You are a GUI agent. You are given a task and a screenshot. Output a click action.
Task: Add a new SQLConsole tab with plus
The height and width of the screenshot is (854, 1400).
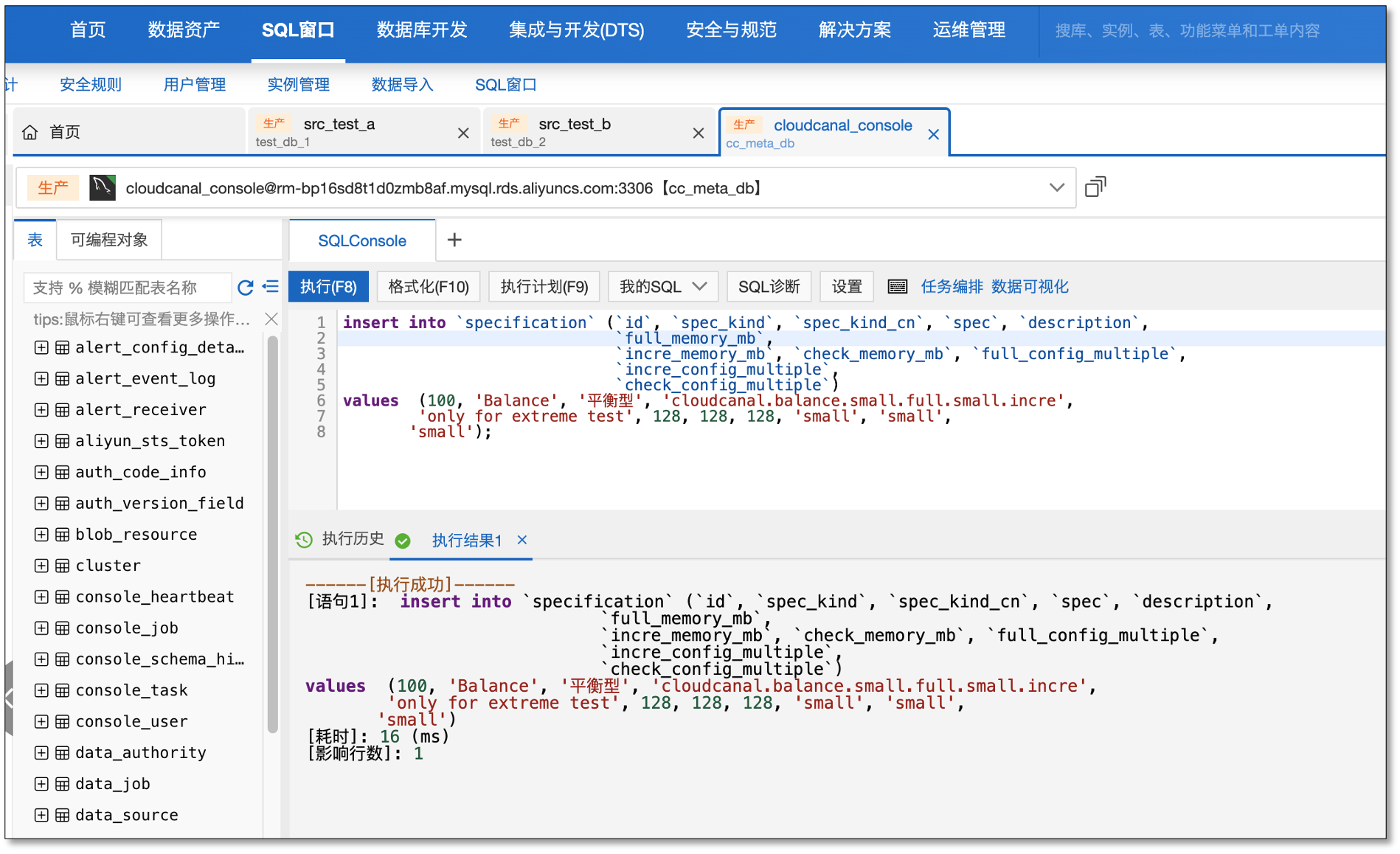pos(454,240)
